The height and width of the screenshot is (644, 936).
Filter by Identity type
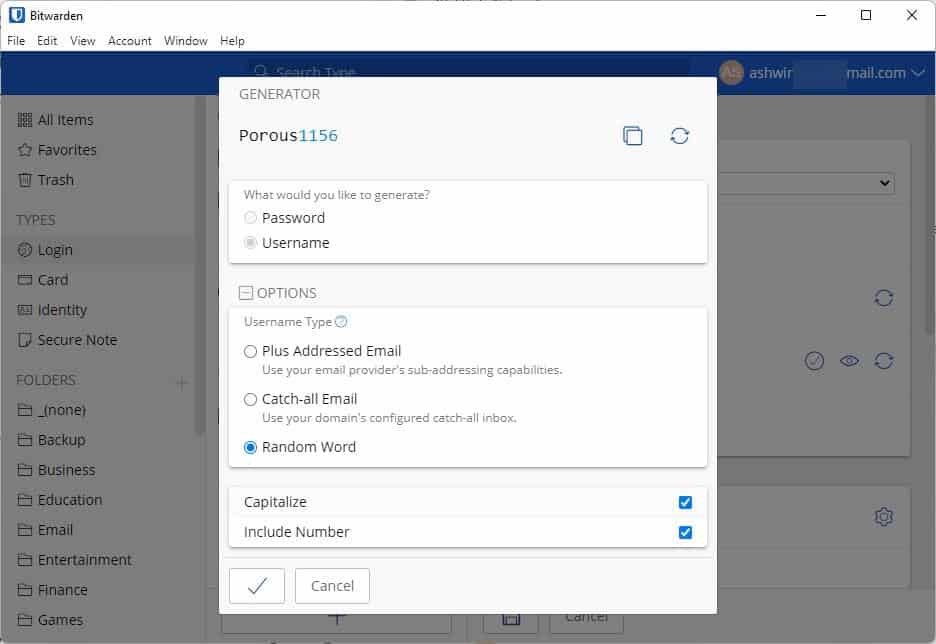(x=62, y=310)
